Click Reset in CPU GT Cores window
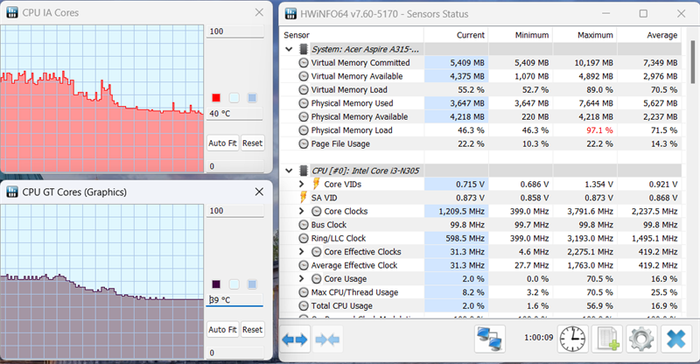 tap(252, 330)
